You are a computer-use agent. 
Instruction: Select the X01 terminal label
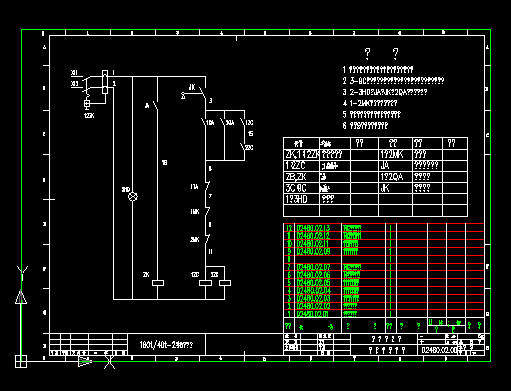point(74,73)
